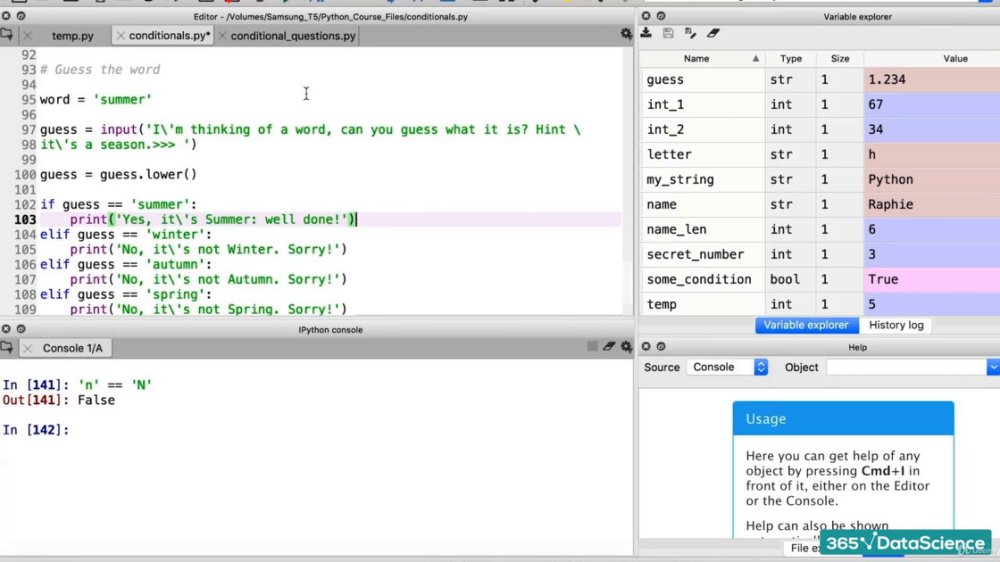Click the value 1.234 of guess
Screen dimensions: 1000x562
click(886, 80)
